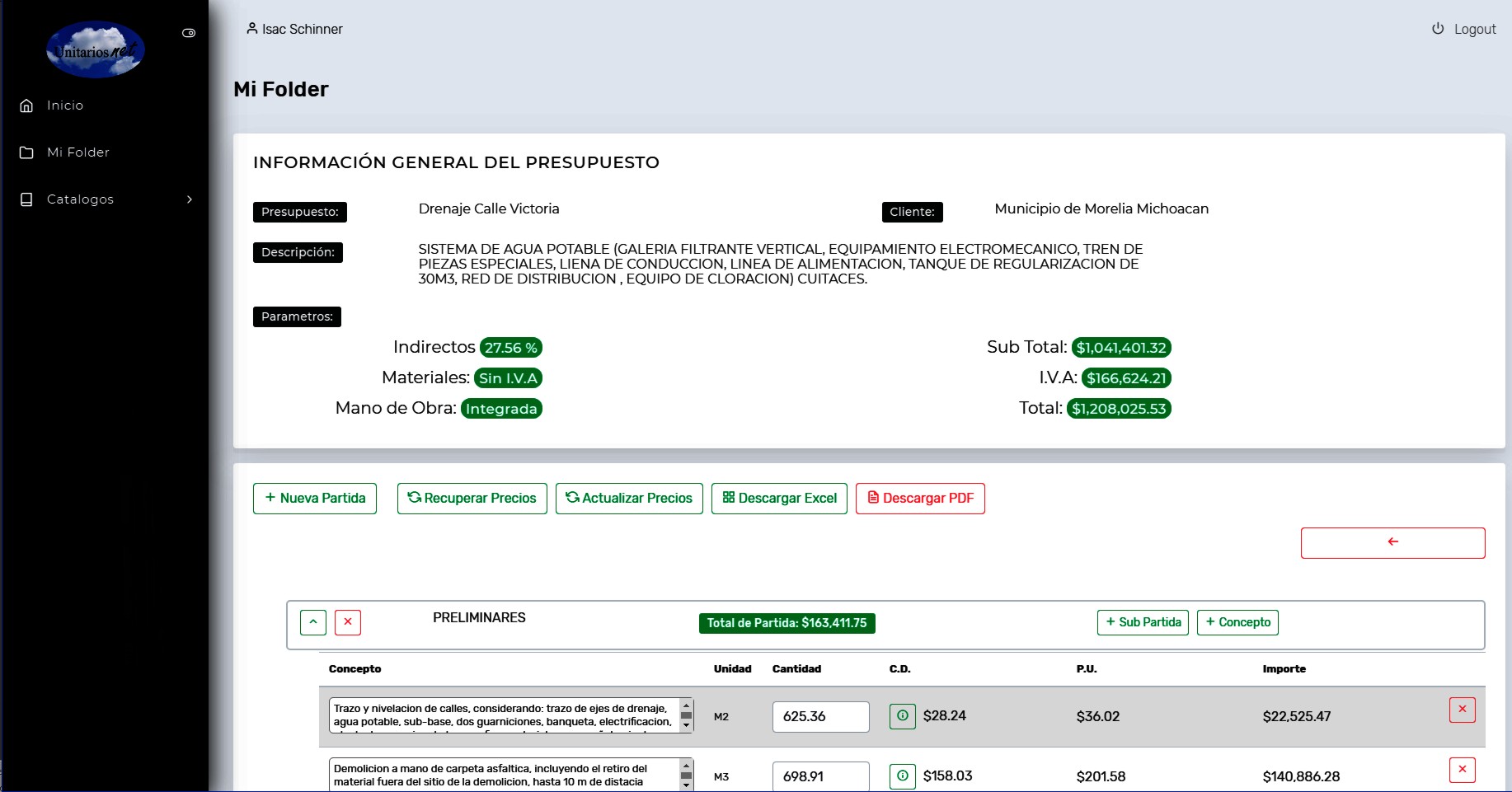The image size is (1512, 792).
Task: Download the budget with Descargar Excel
Action: tap(779, 499)
